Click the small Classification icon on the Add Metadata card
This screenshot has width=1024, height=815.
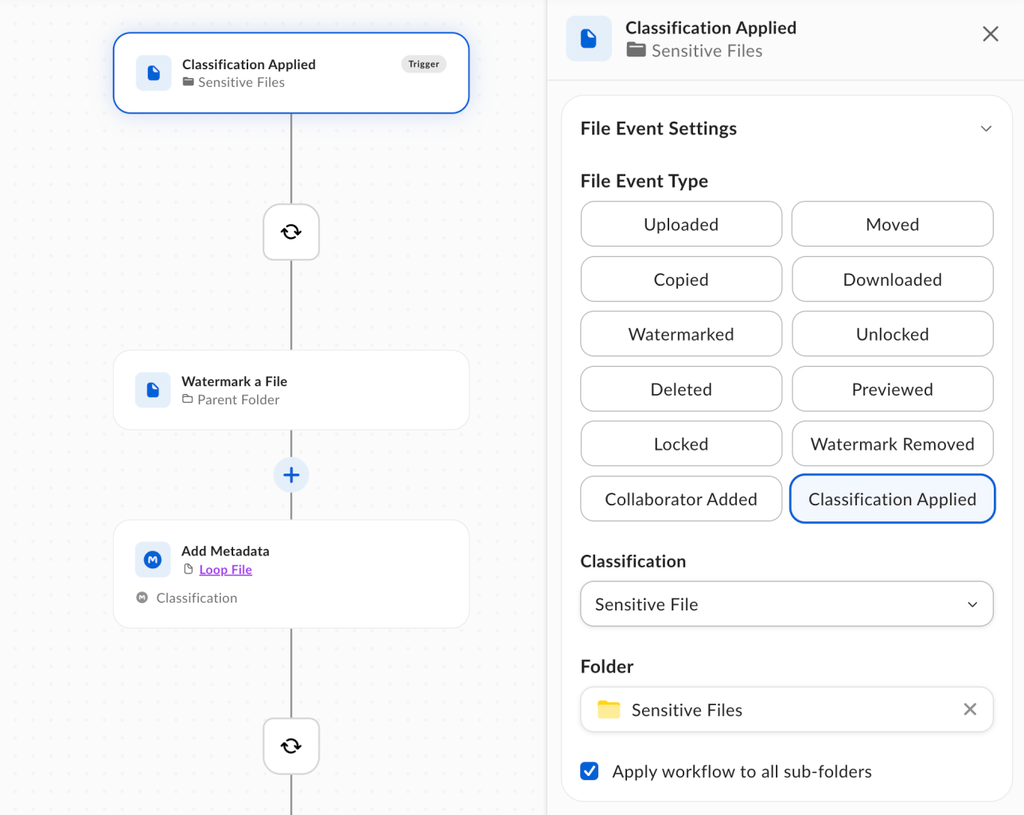142,598
